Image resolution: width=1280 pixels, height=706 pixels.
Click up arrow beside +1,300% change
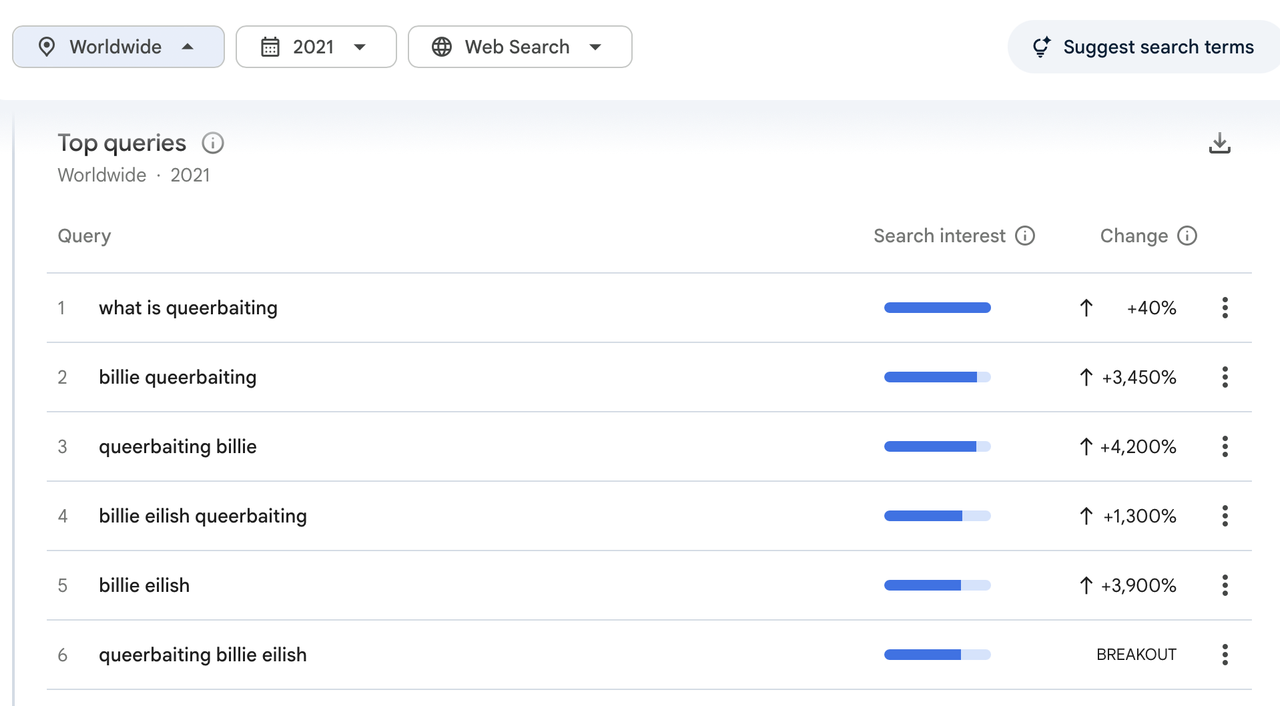1086,516
